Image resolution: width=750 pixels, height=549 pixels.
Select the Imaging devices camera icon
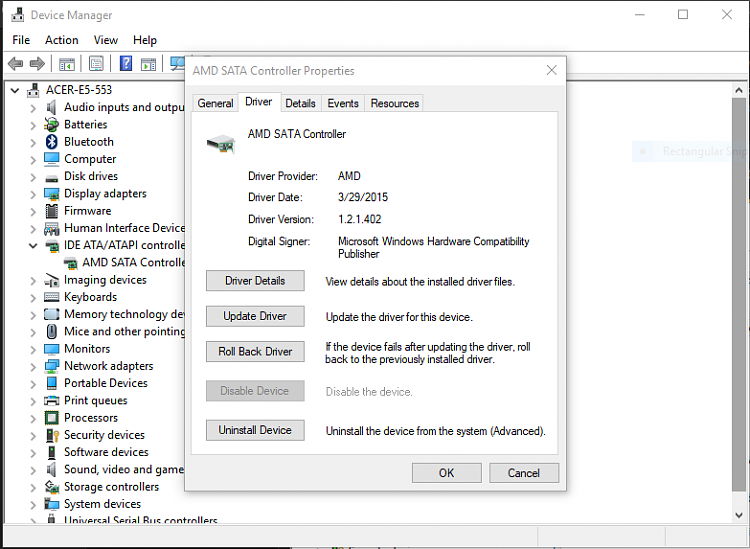52,280
